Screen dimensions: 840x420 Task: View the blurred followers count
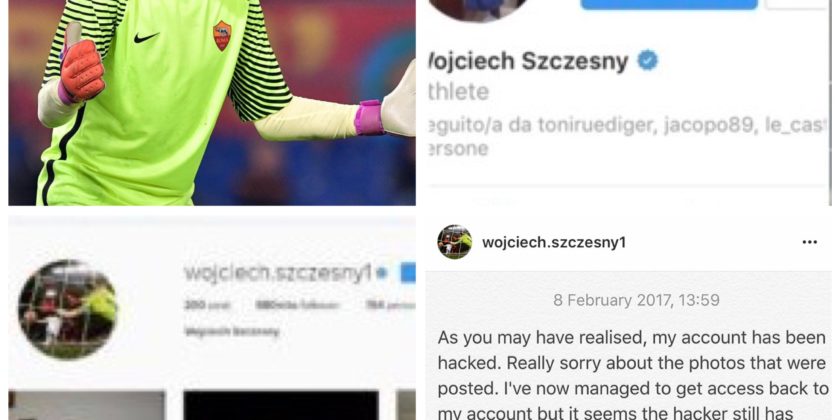pyautogui.click(x=297, y=305)
